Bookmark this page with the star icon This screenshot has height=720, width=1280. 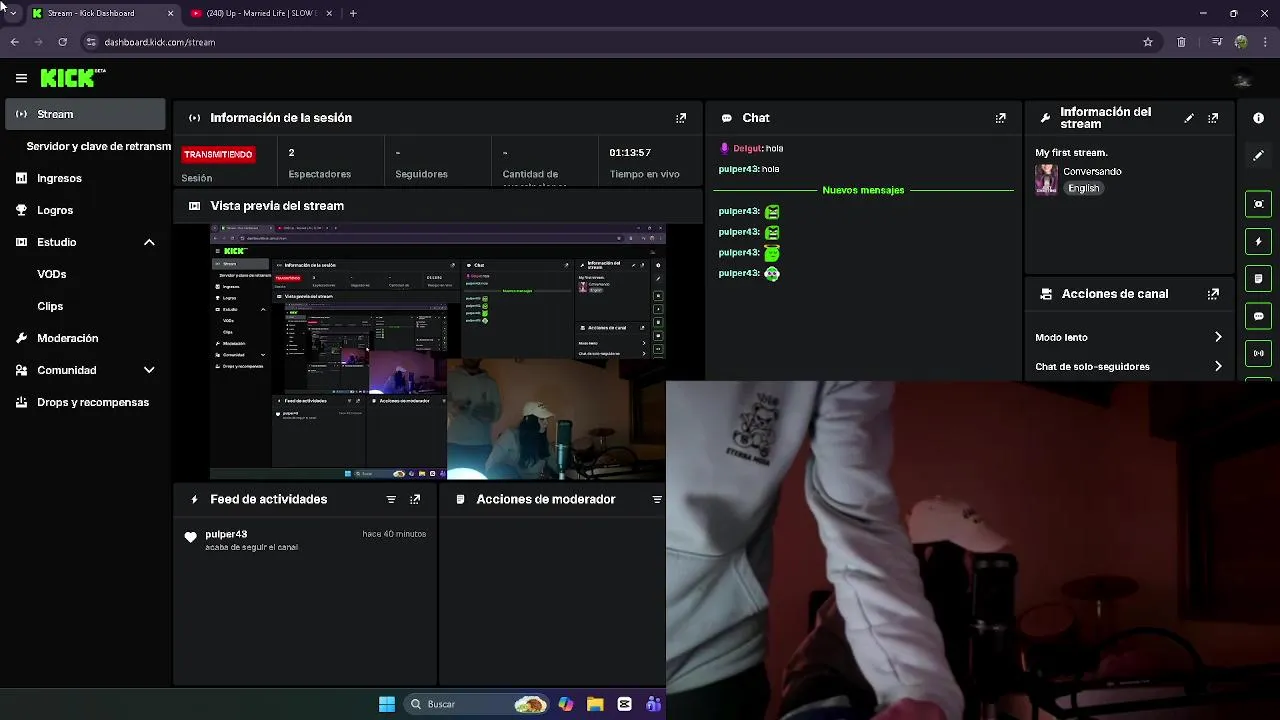click(1148, 42)
